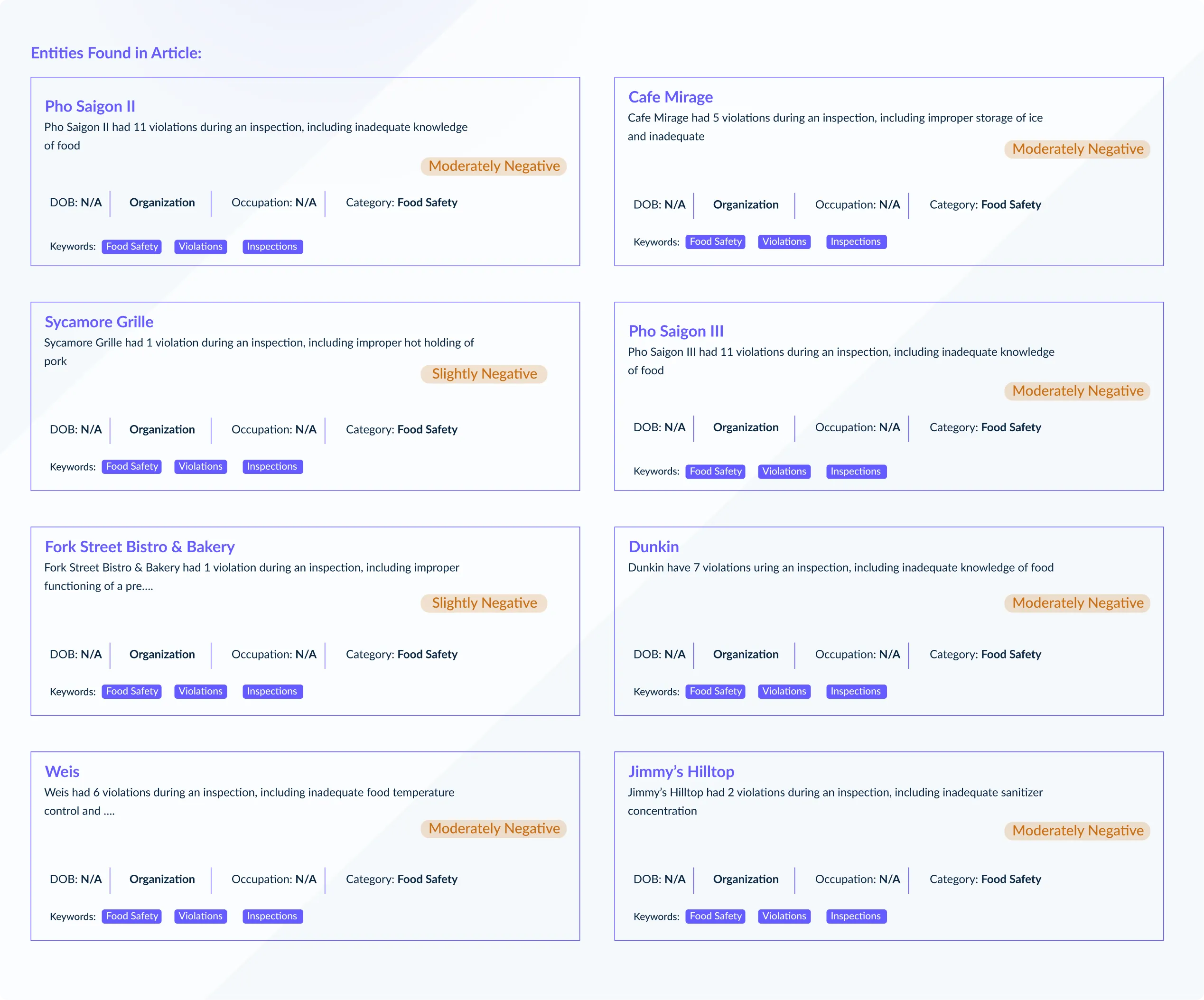Click Moderately Negative badge on Pho Saigon III

(x=1077, y=391)
